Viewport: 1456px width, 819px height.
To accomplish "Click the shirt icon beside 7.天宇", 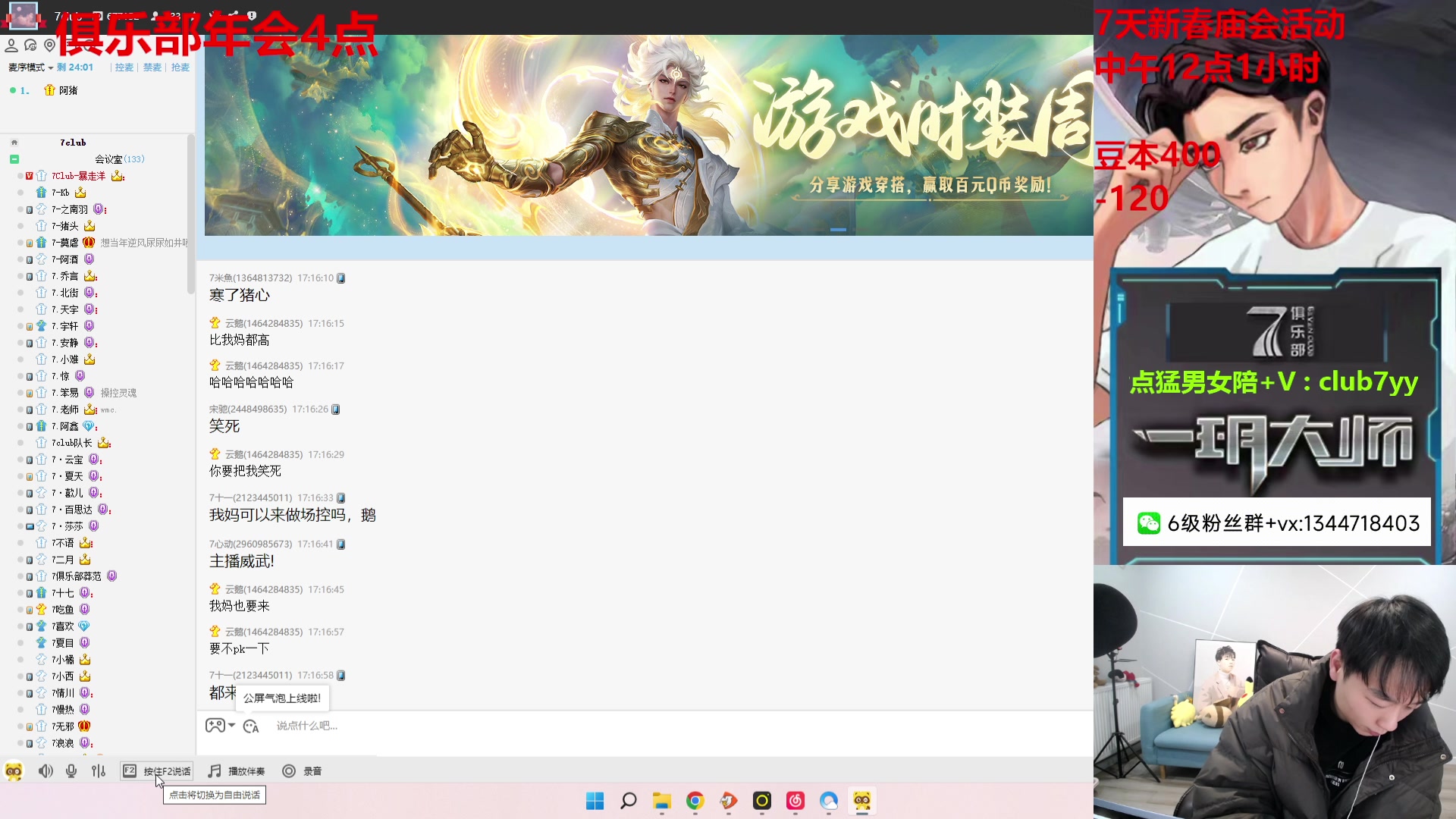I will [x=42, y=309].
